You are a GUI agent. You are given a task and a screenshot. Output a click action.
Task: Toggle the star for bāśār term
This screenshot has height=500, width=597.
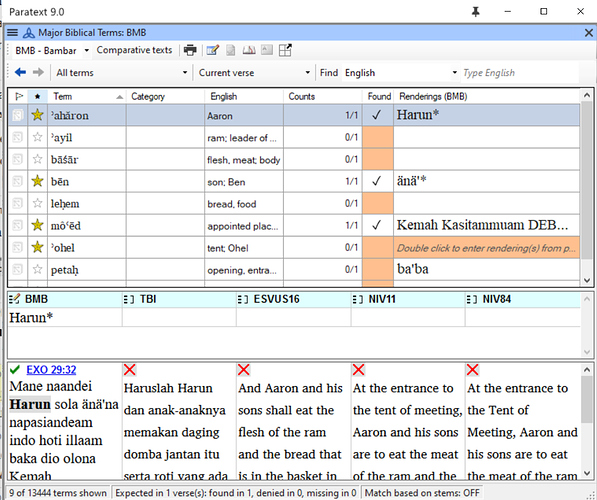(37, 159)
